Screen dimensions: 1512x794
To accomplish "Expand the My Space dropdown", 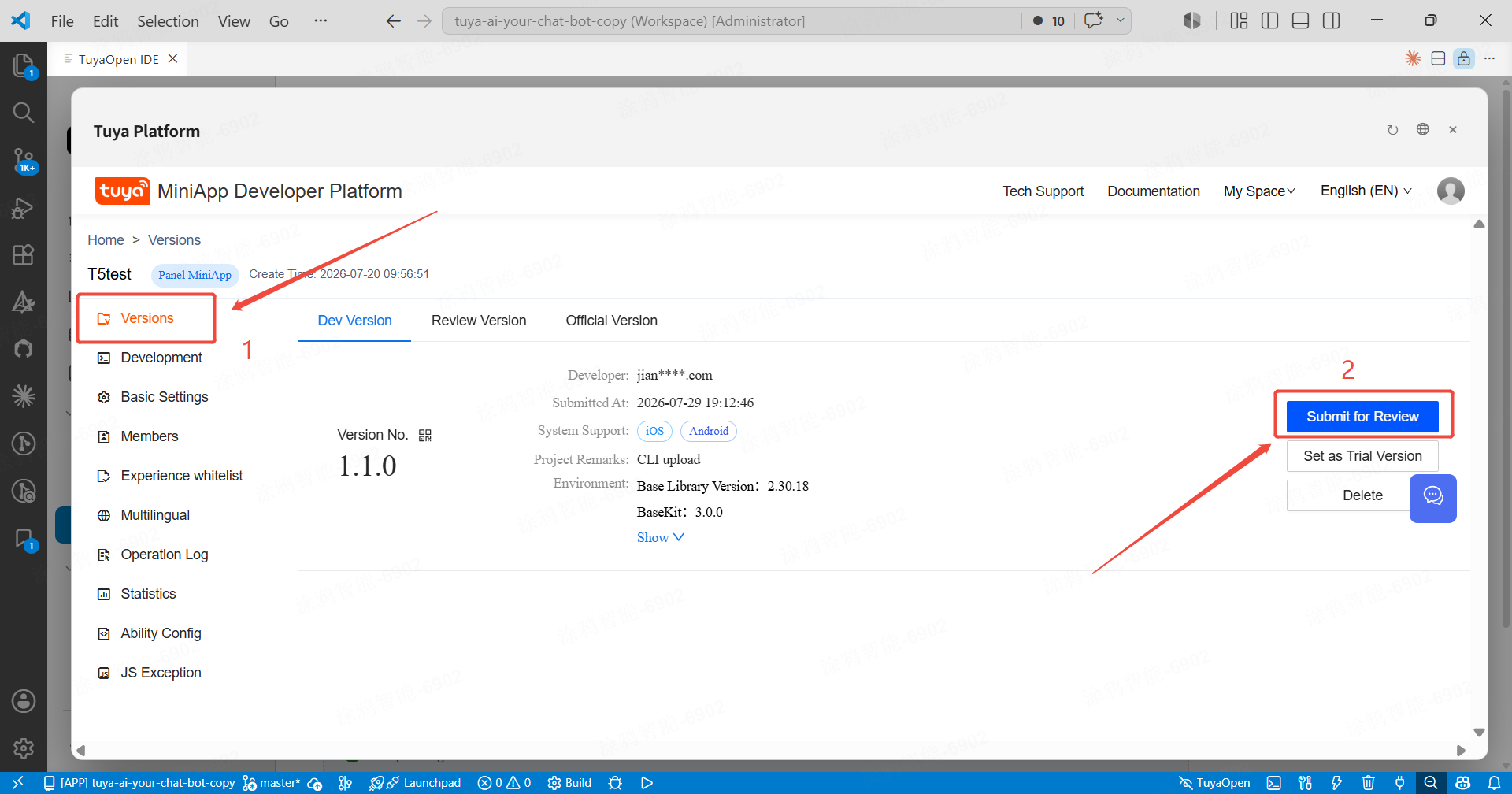I will [1259, 191].
